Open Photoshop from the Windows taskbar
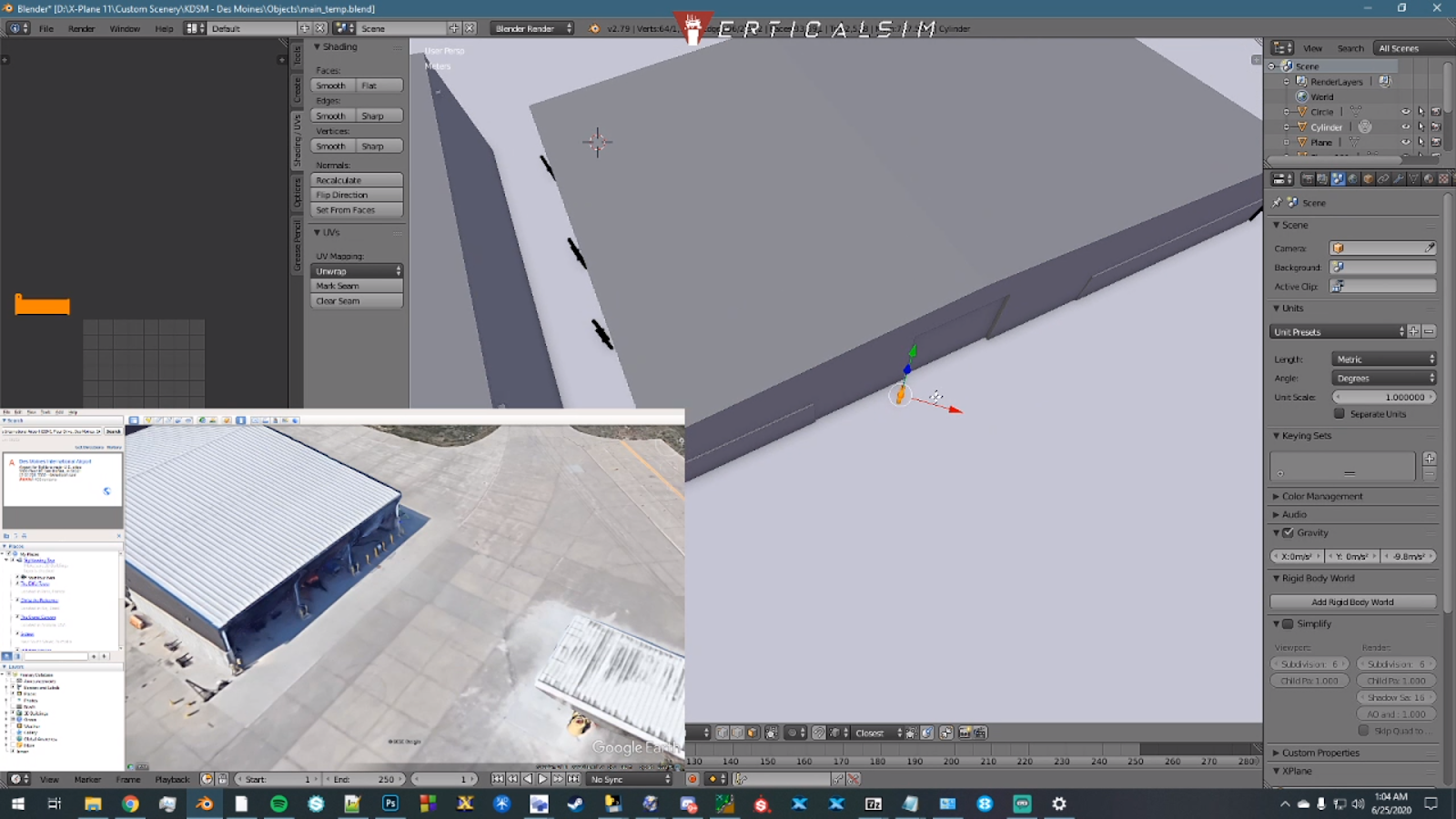The image size is (1456, 819). (390, 804)
